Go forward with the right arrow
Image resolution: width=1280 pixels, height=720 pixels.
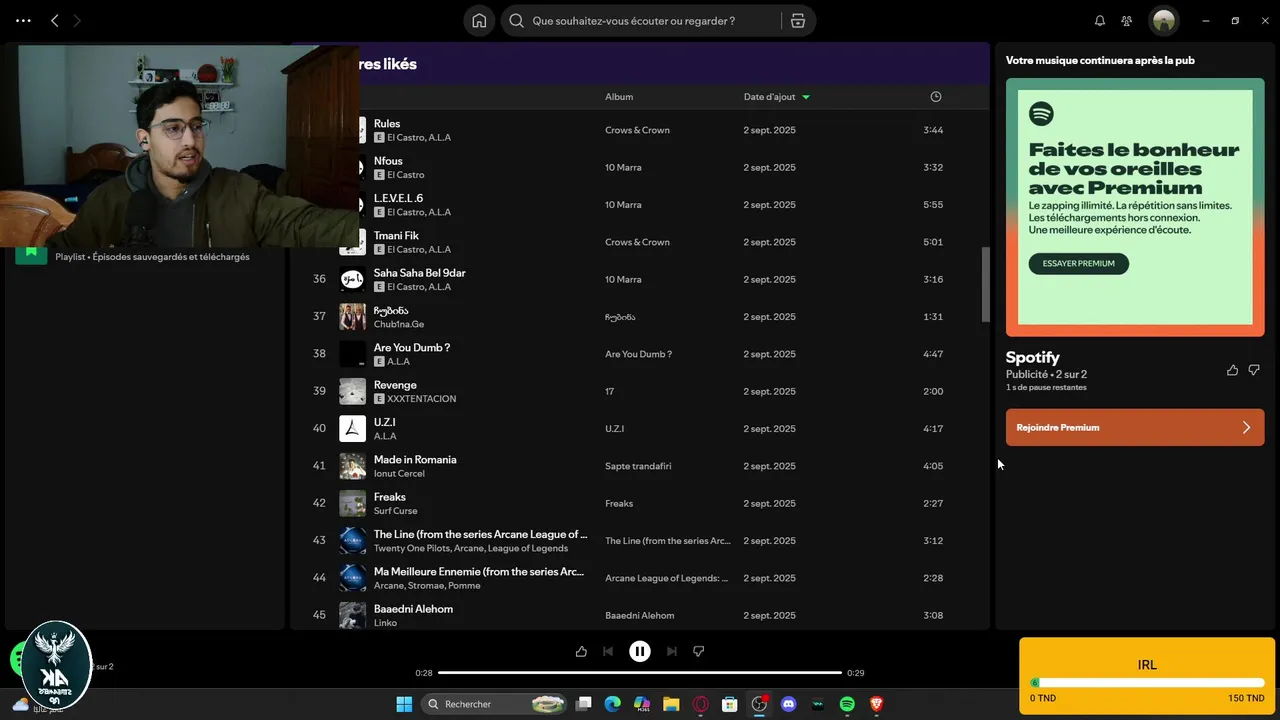pyautogui.click(x=78, y=21)
